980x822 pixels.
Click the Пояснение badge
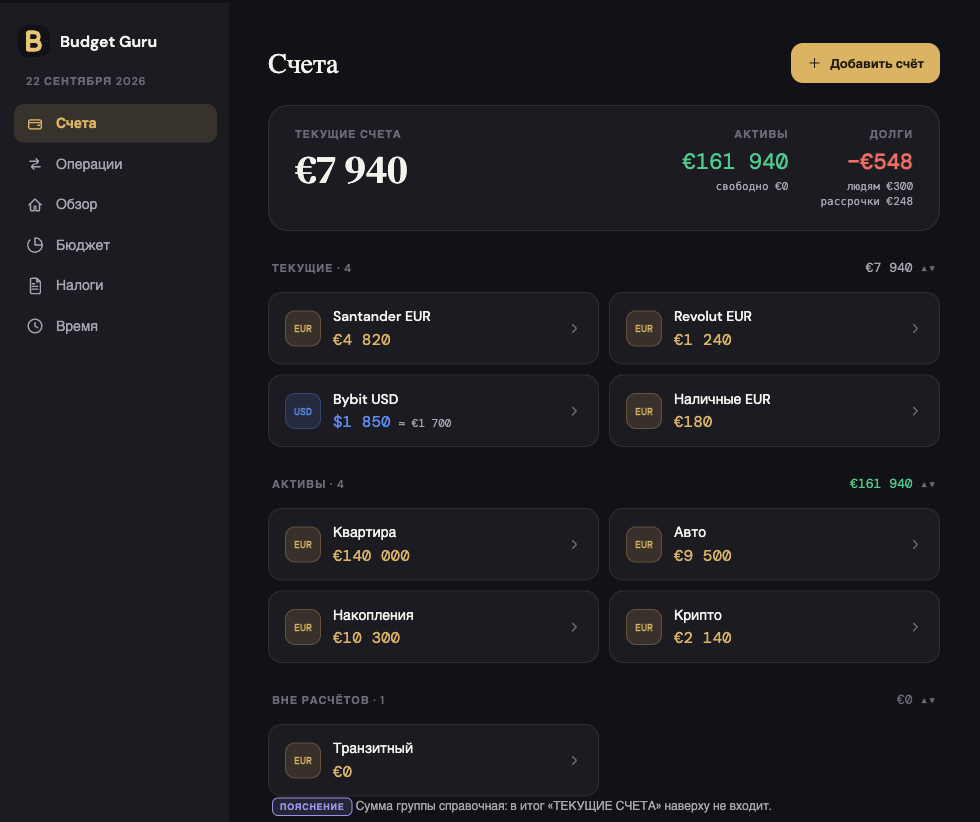[x=312, y=806]
